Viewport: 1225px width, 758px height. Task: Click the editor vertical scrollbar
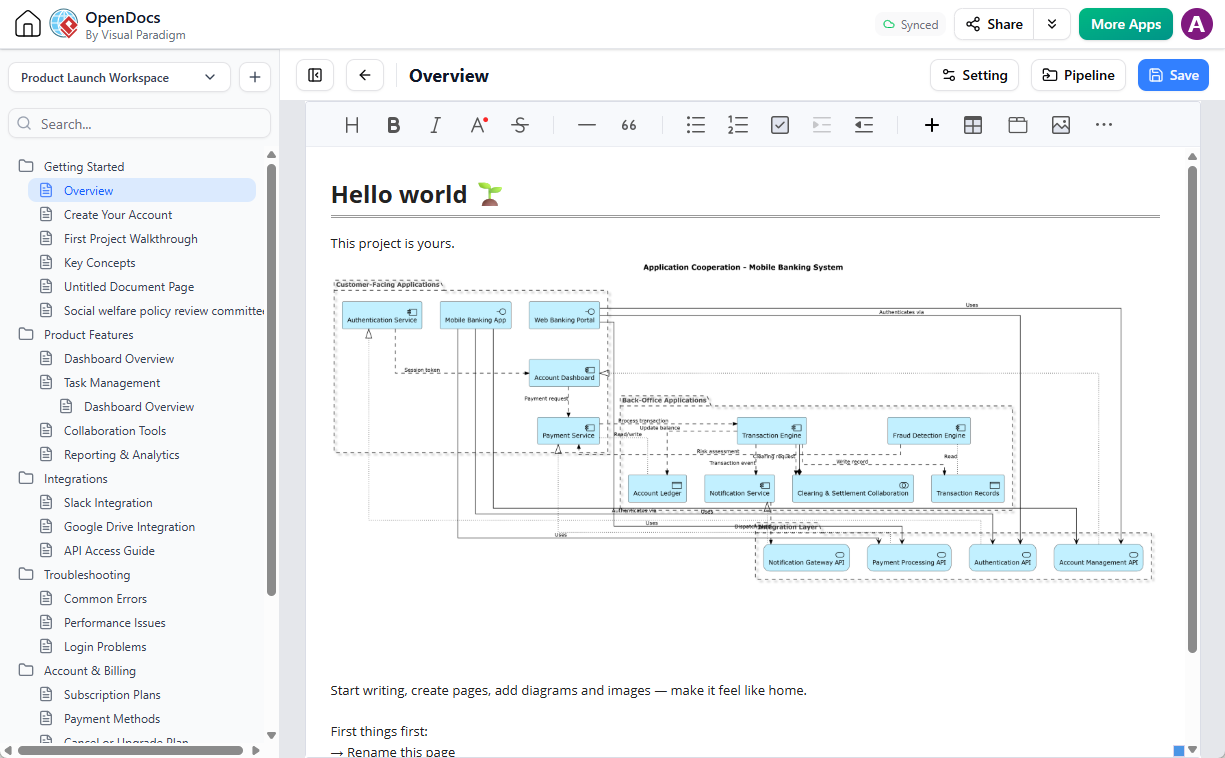click(1192, 409)
